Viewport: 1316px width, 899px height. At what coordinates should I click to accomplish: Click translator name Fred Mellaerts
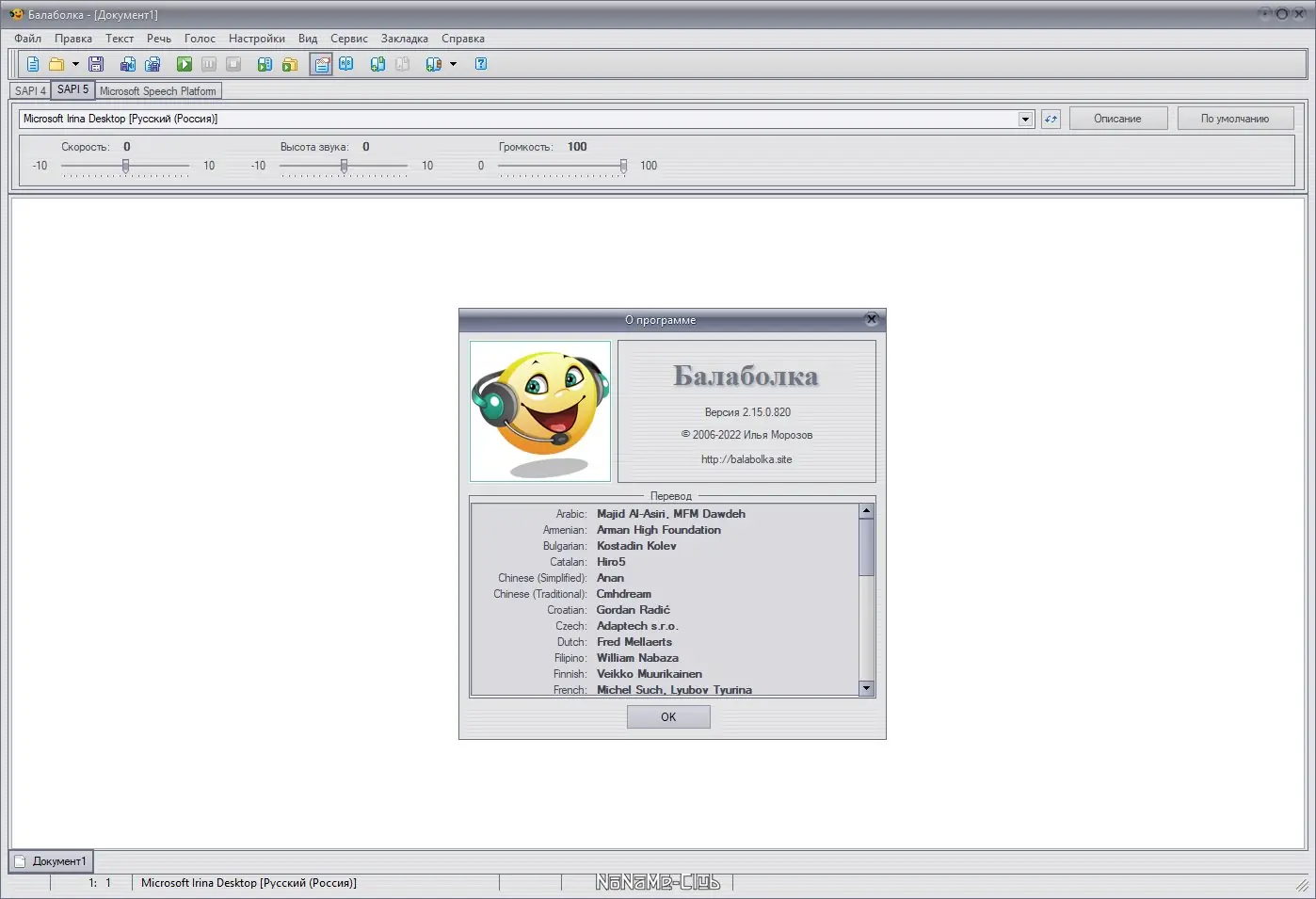(x=634, y=642)
